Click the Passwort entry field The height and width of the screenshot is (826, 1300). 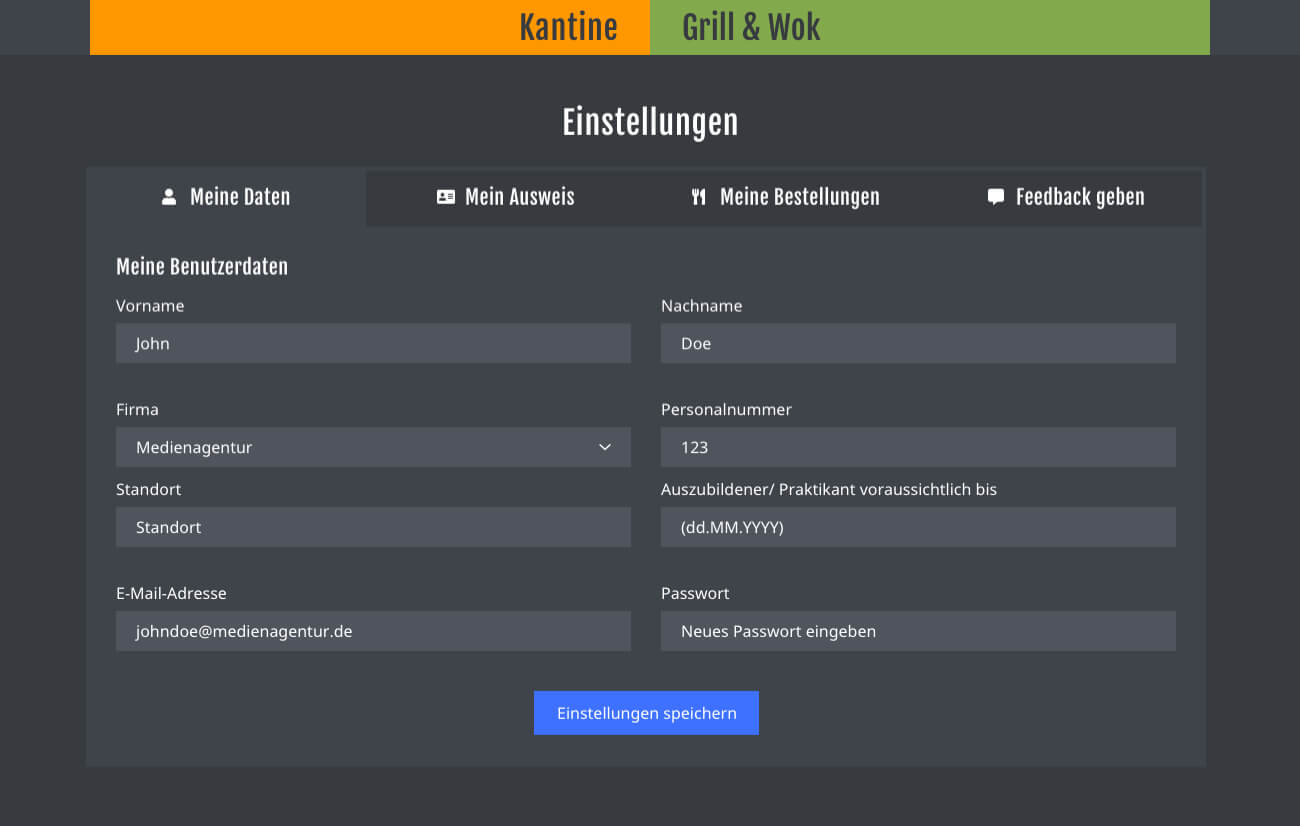pyautogui.click(x=918, y=631)
